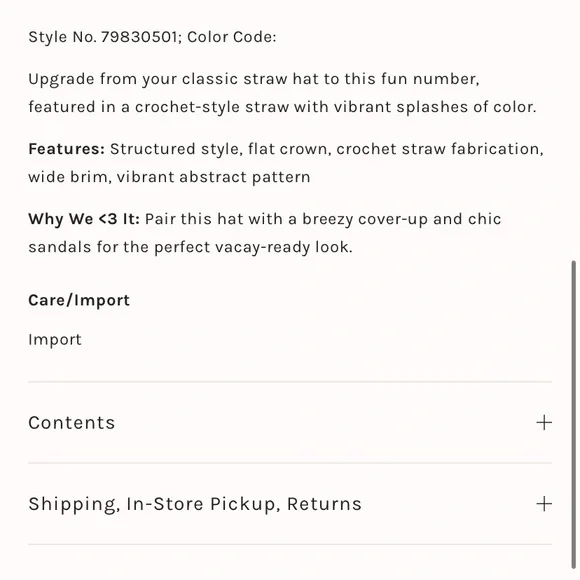The image size is (580, 580).
Task: Click plus icon beside Shipping, In-Store Pickup, Returns
Action: [x=544, y=504]
